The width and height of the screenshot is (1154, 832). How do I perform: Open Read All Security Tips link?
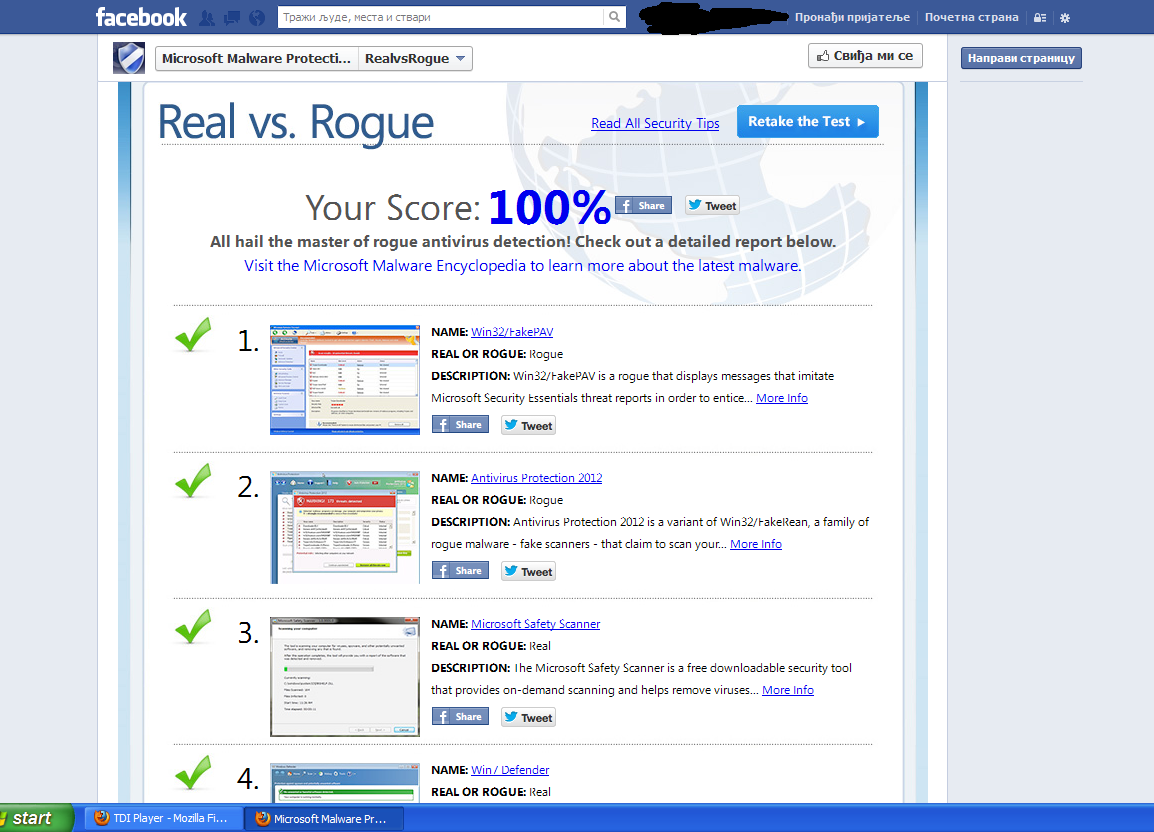coord(655,123)
